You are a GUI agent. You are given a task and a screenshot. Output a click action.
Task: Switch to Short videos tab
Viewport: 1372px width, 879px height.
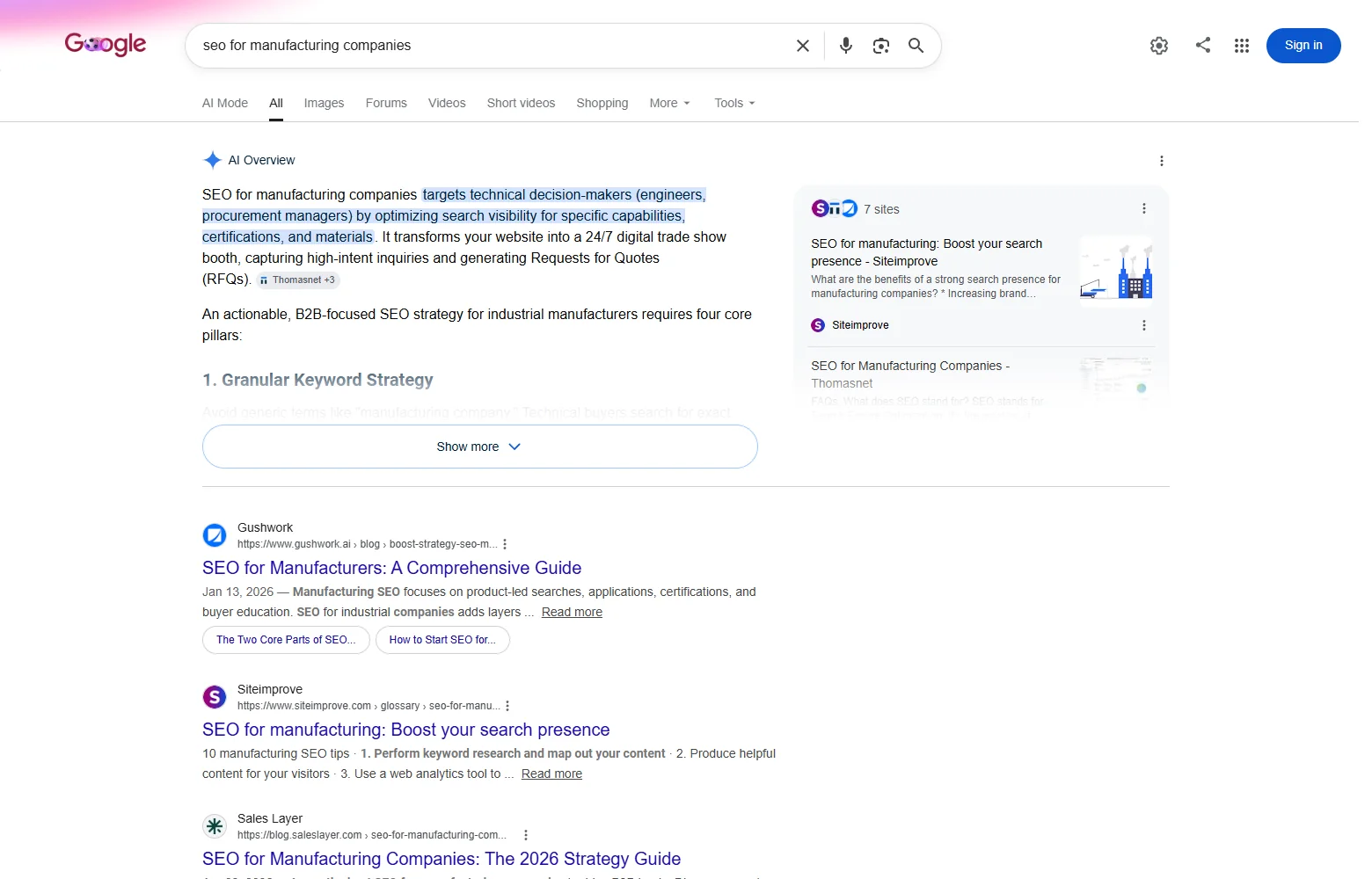pos(521,103)
